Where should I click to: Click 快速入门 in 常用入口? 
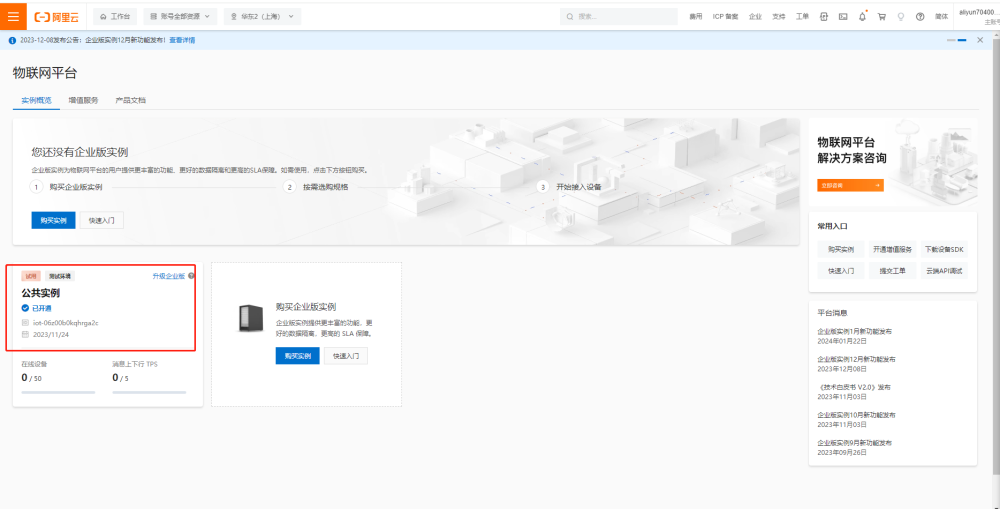coord(841,270)
